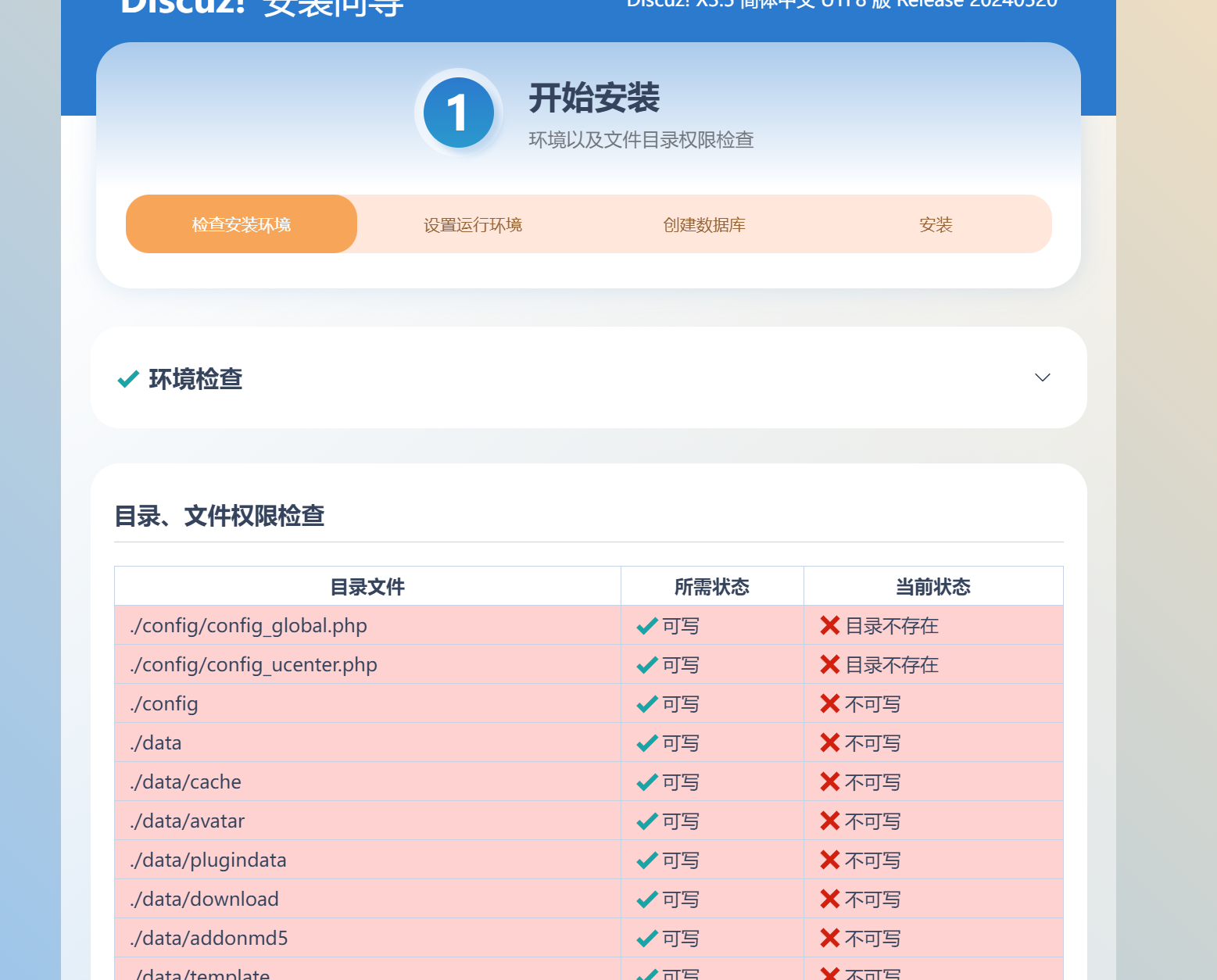
Task: Click green check icon in ./data/cache row
Action: [x=647, y=782]
